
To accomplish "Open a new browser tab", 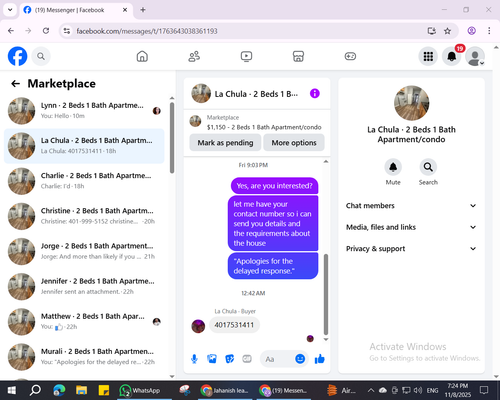I will (143, 10).
